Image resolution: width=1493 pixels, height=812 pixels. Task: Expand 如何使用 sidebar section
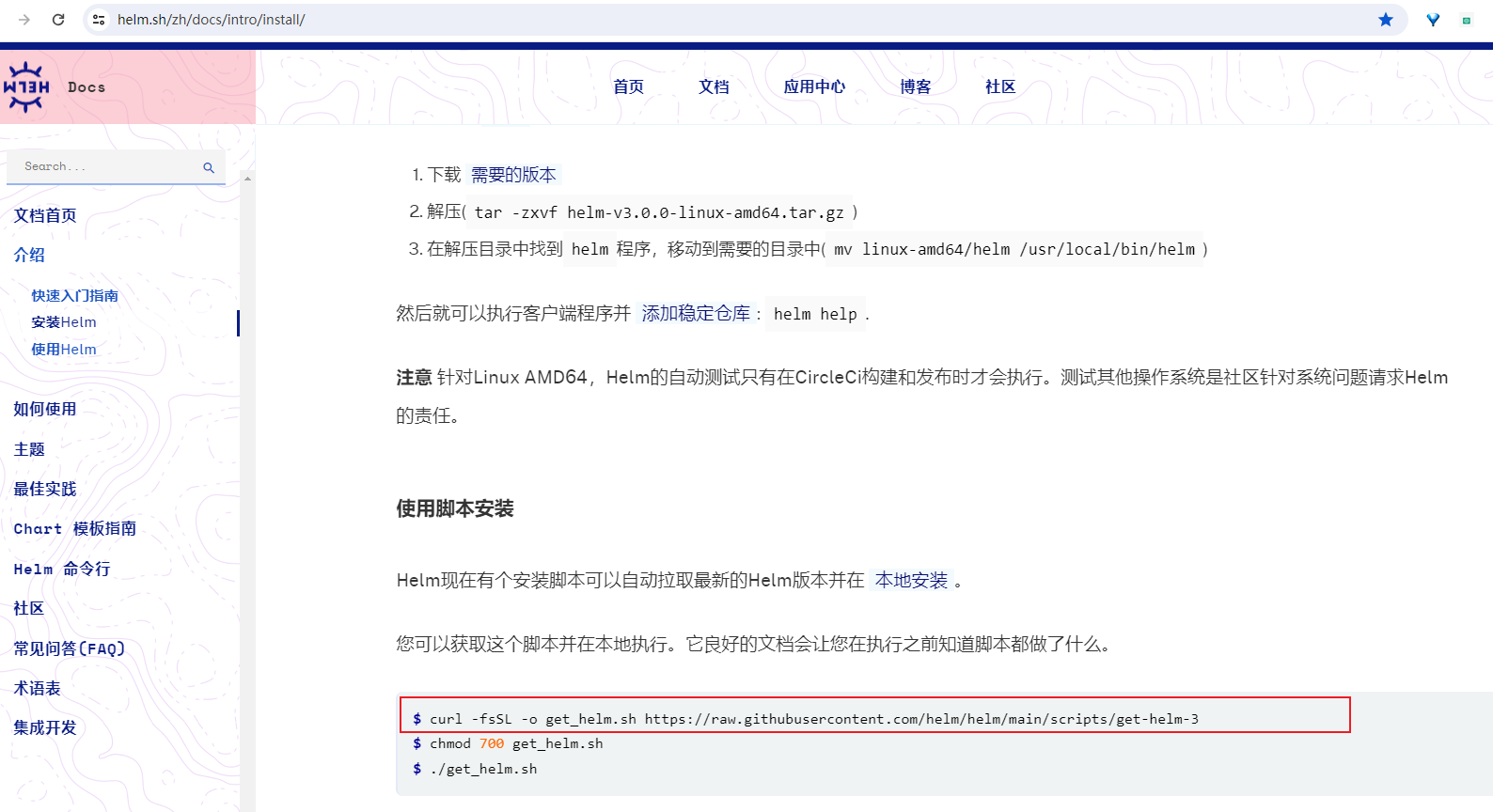pos(45,409)
